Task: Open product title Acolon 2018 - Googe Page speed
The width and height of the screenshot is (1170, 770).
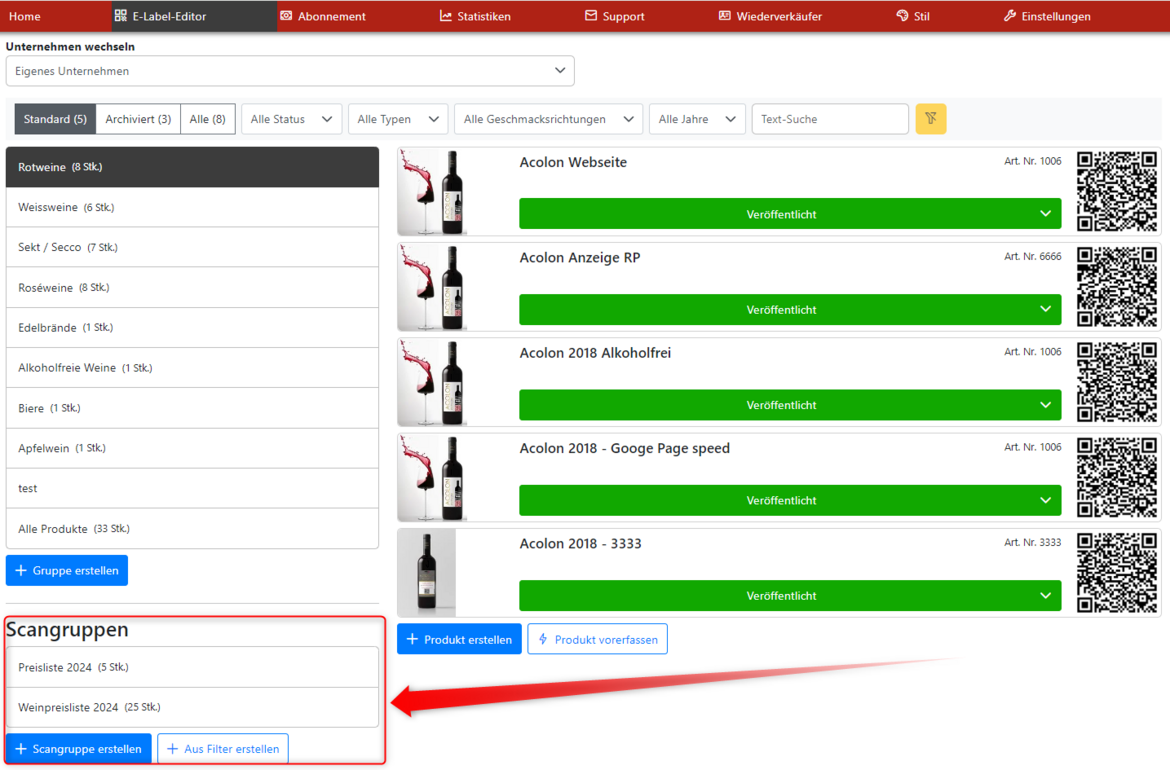Action: point(625,448)
